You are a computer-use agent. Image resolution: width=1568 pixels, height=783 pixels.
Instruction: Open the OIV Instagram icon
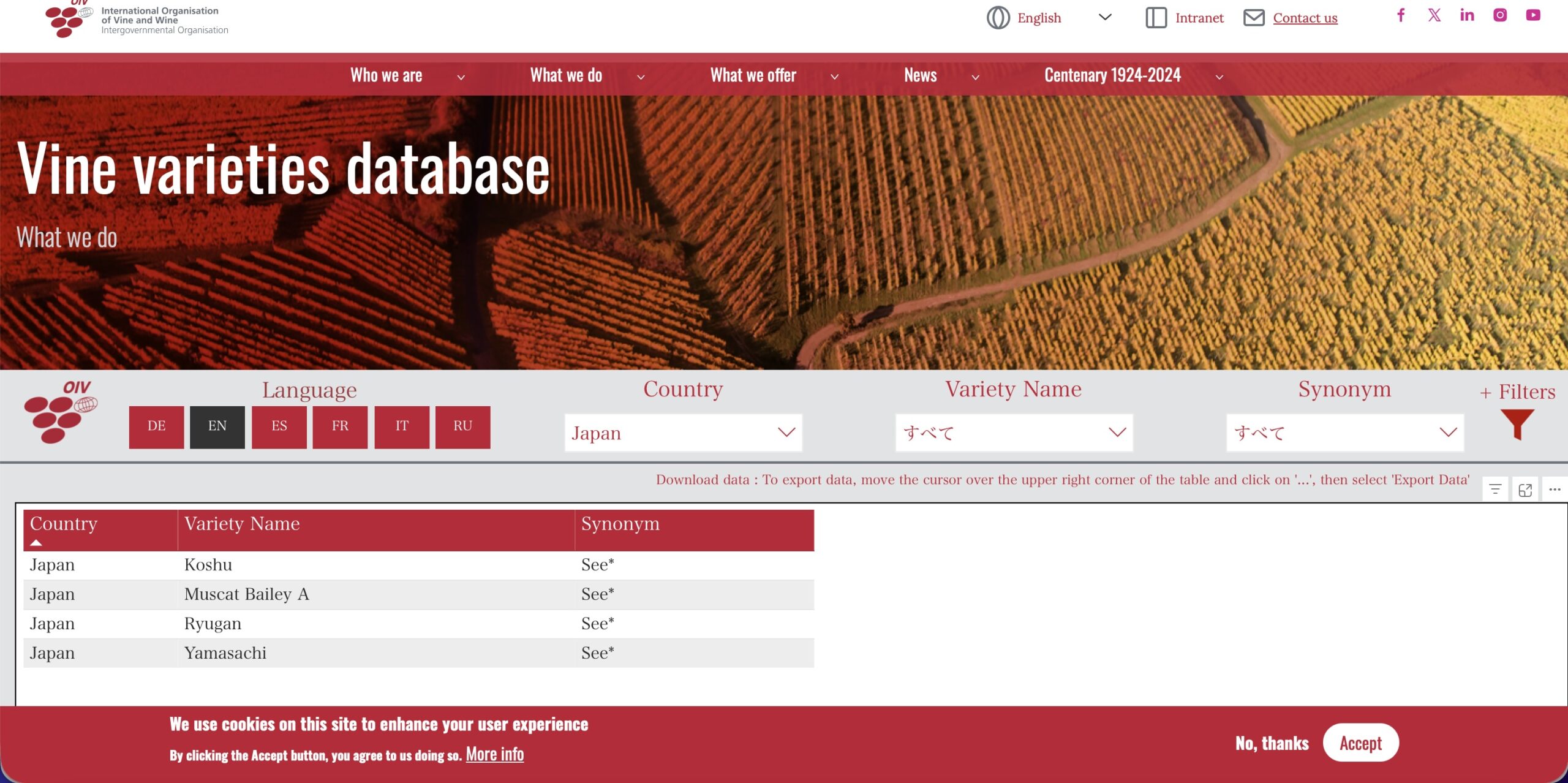[1500, 15]
